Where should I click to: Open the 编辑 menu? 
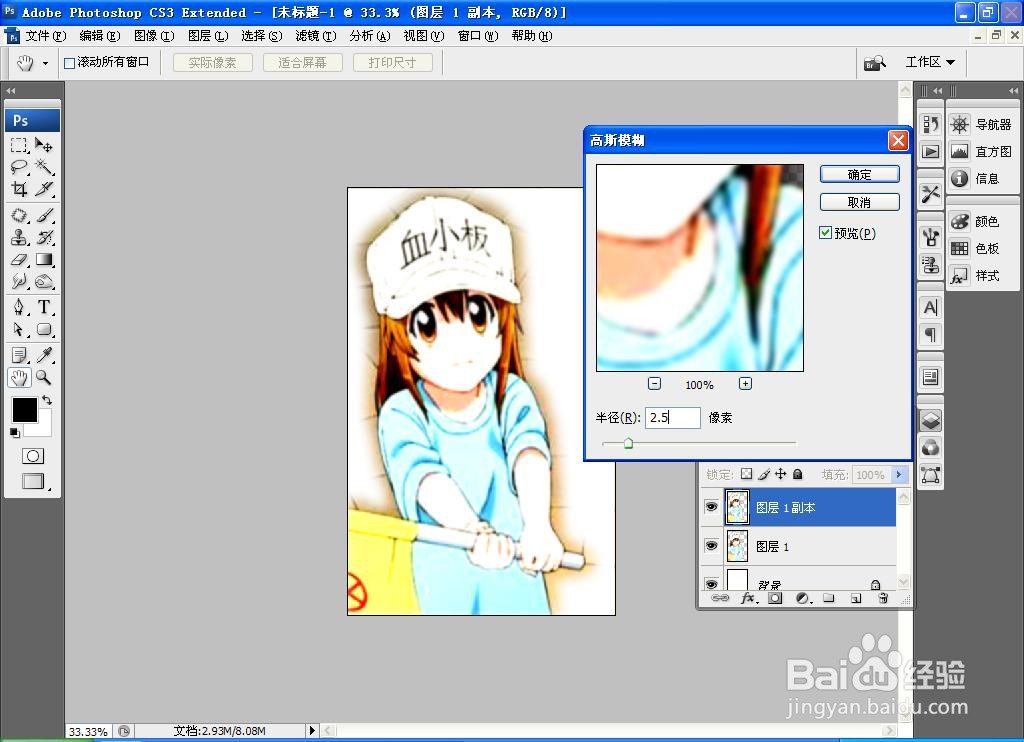[100, 36]
